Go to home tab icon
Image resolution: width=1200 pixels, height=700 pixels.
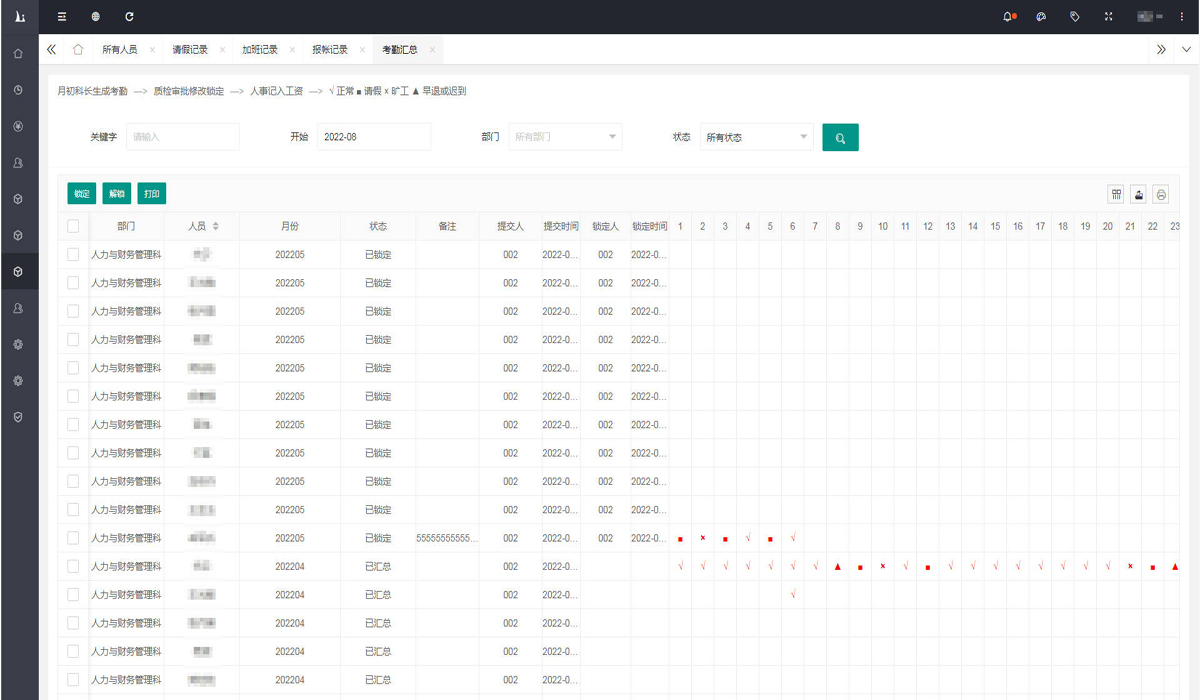point(78,50)
